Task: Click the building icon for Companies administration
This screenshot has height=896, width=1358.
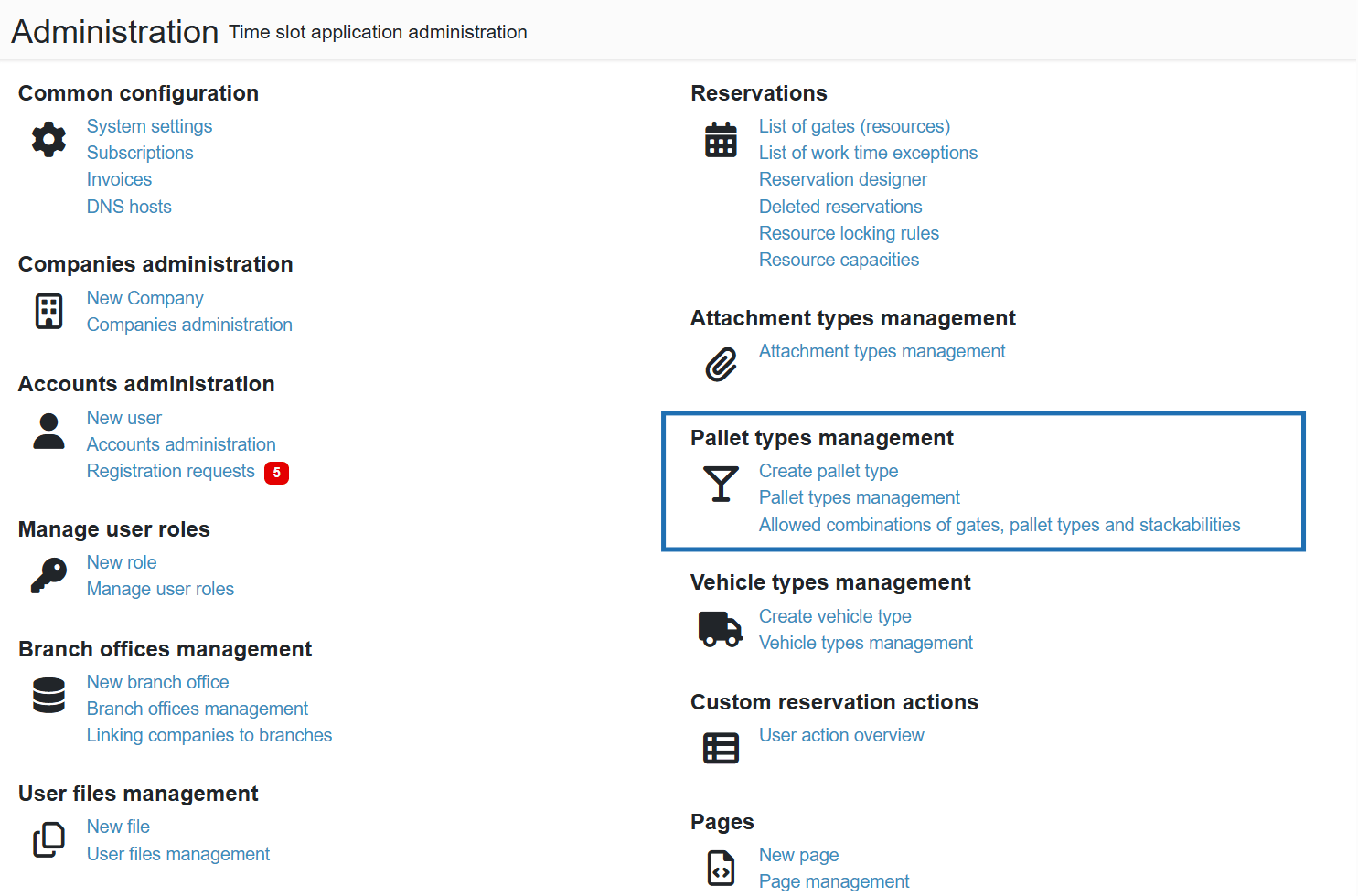Action: coord(48,311)
